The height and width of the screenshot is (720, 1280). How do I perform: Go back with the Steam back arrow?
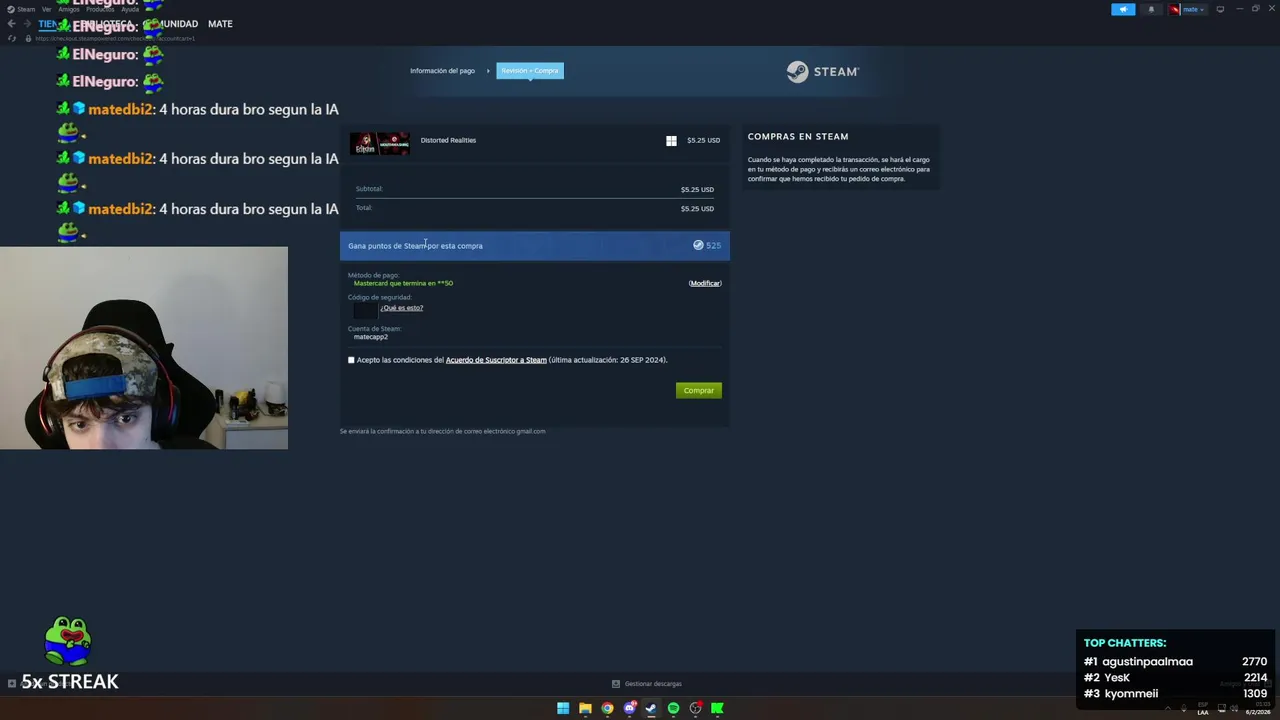point(11,24)
